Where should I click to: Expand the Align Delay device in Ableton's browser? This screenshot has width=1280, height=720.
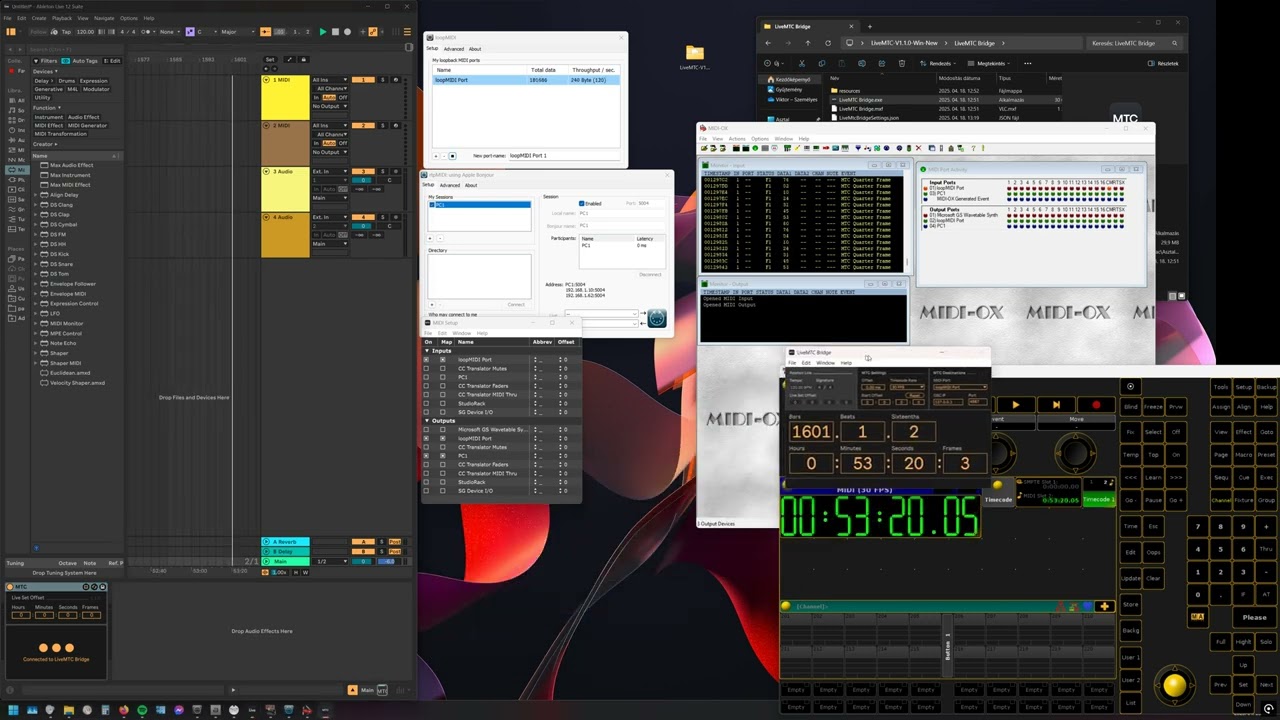tap(37, 195)
